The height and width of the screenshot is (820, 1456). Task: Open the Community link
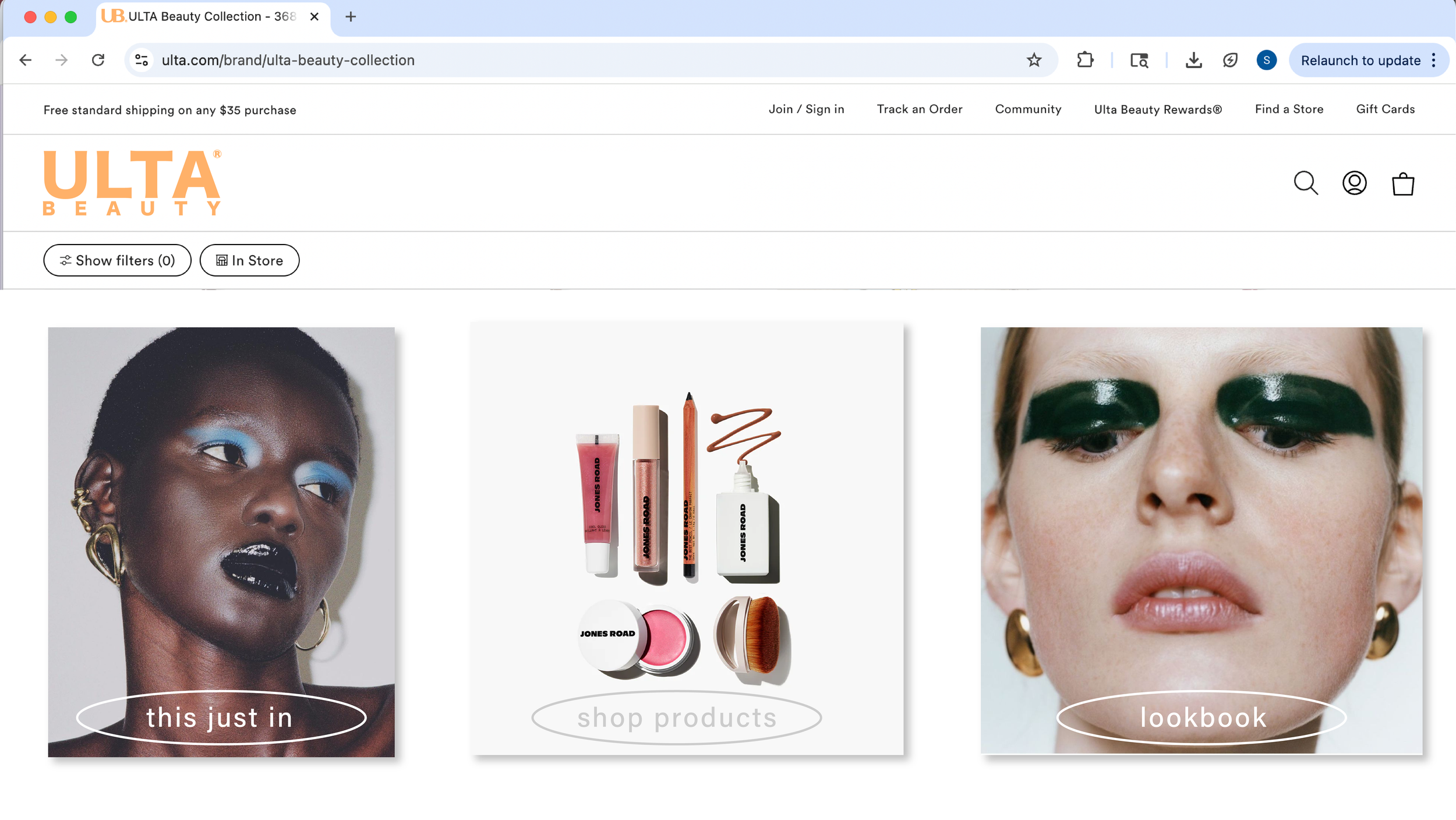[1028, 109]
